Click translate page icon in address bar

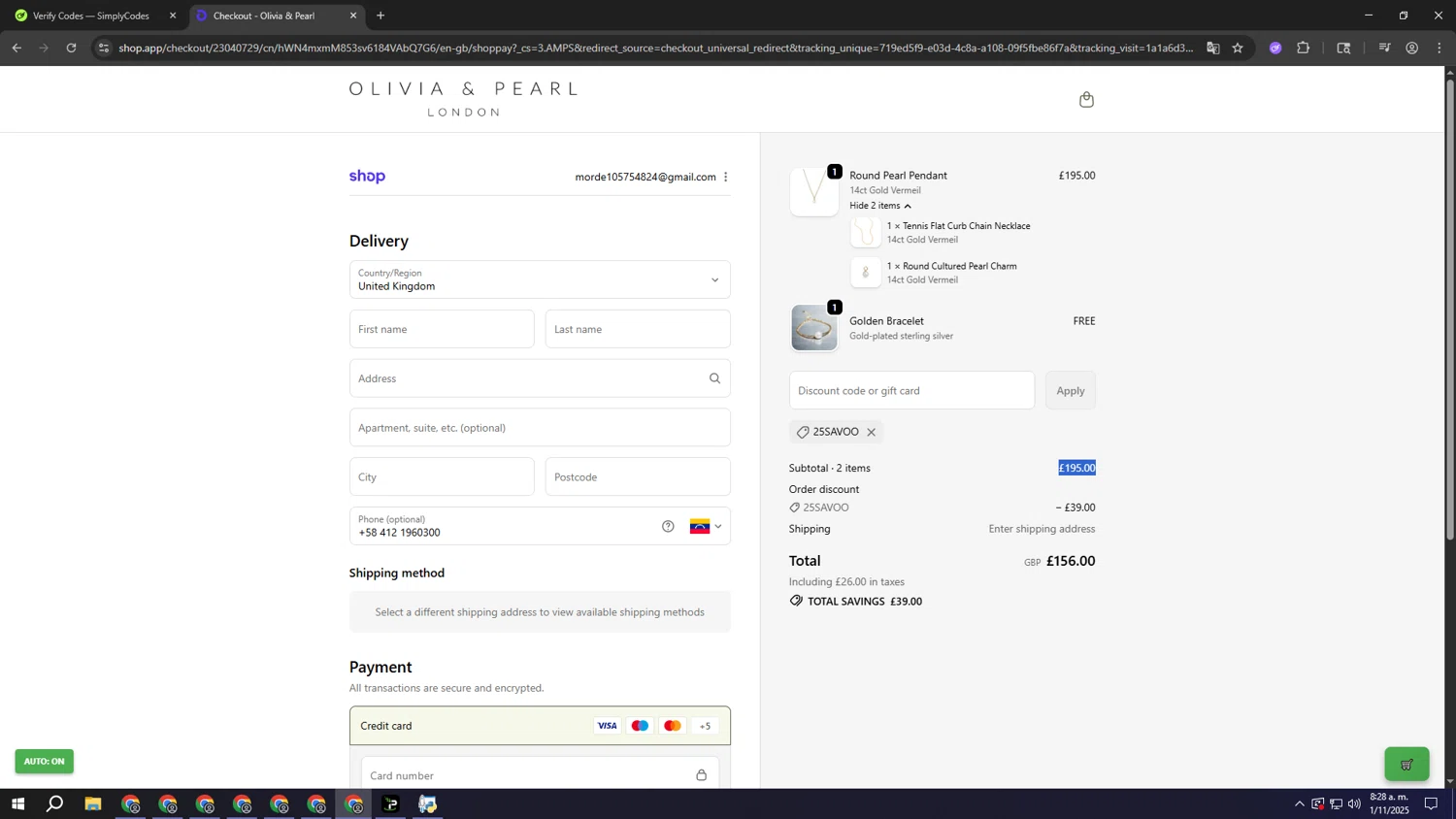1213,48
